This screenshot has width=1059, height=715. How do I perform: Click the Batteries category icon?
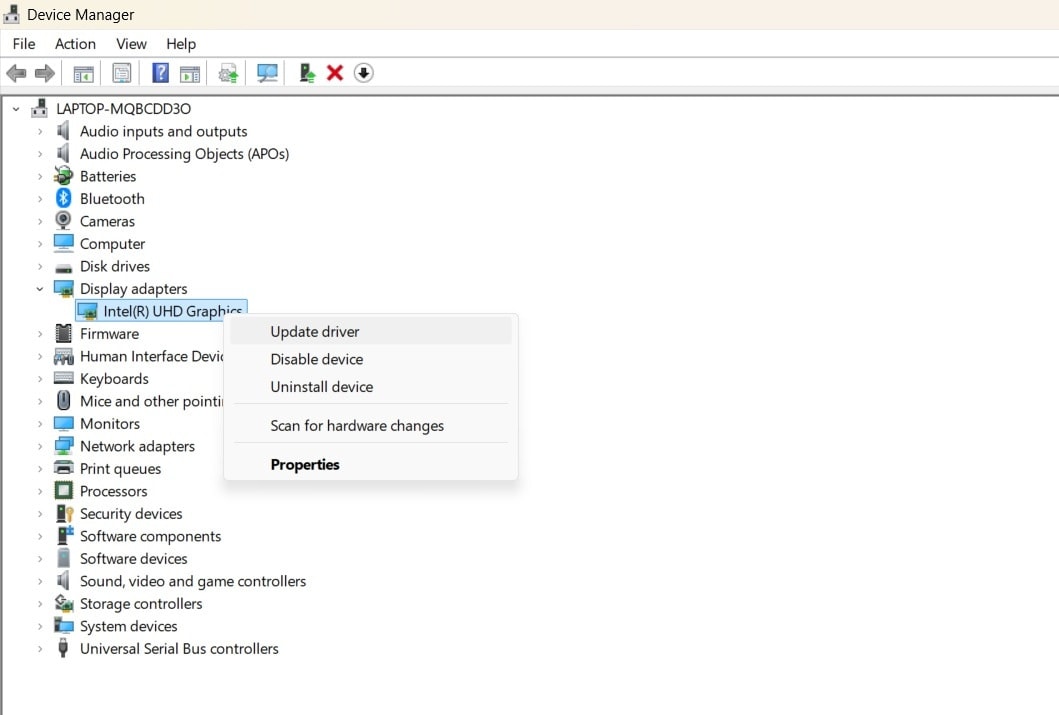pyautogui.click(x=63, y=176)
